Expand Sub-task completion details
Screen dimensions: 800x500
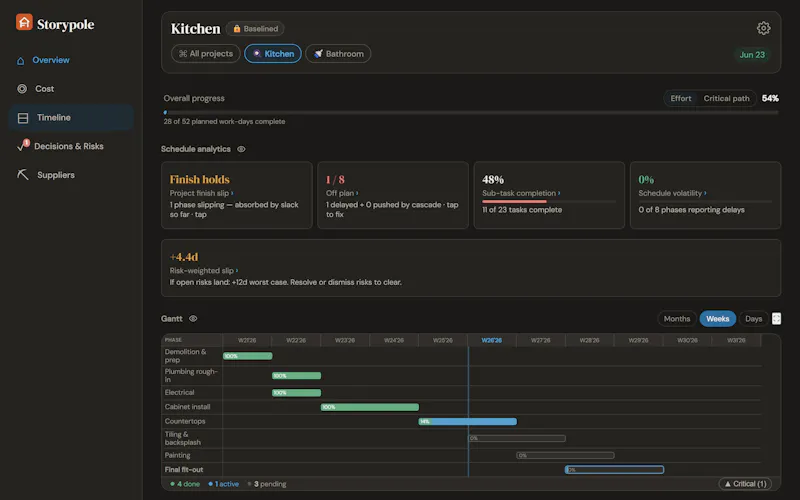[521, 193]
